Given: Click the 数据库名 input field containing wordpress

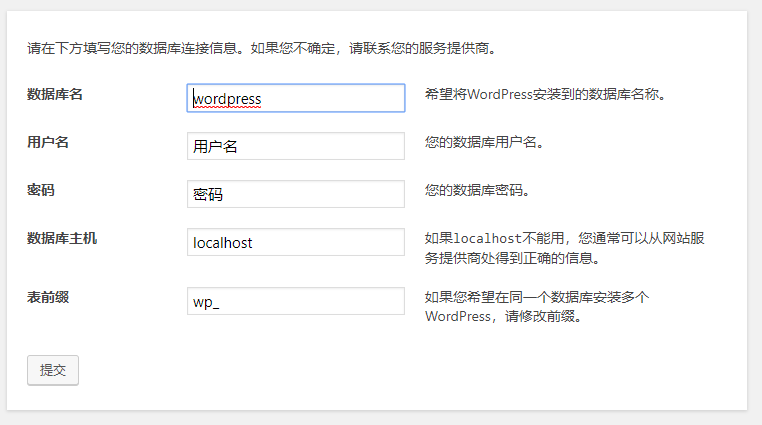Looking at the screenshot, I should [x=295, y=98].
